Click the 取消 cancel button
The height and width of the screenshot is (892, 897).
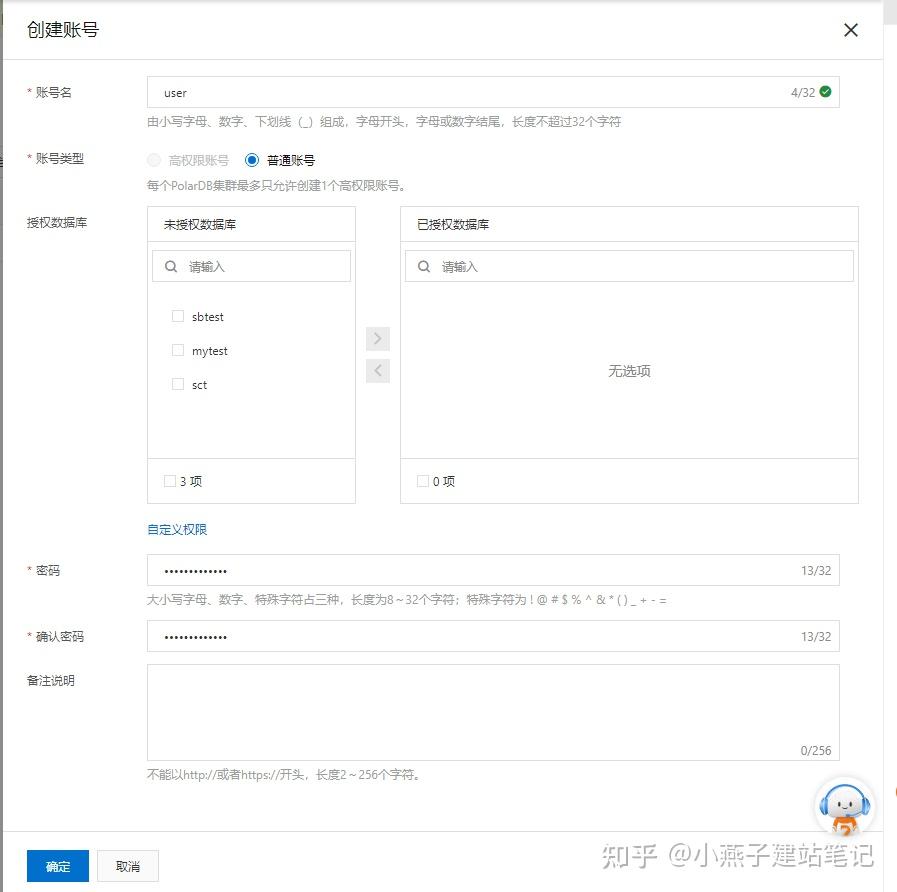127,866
